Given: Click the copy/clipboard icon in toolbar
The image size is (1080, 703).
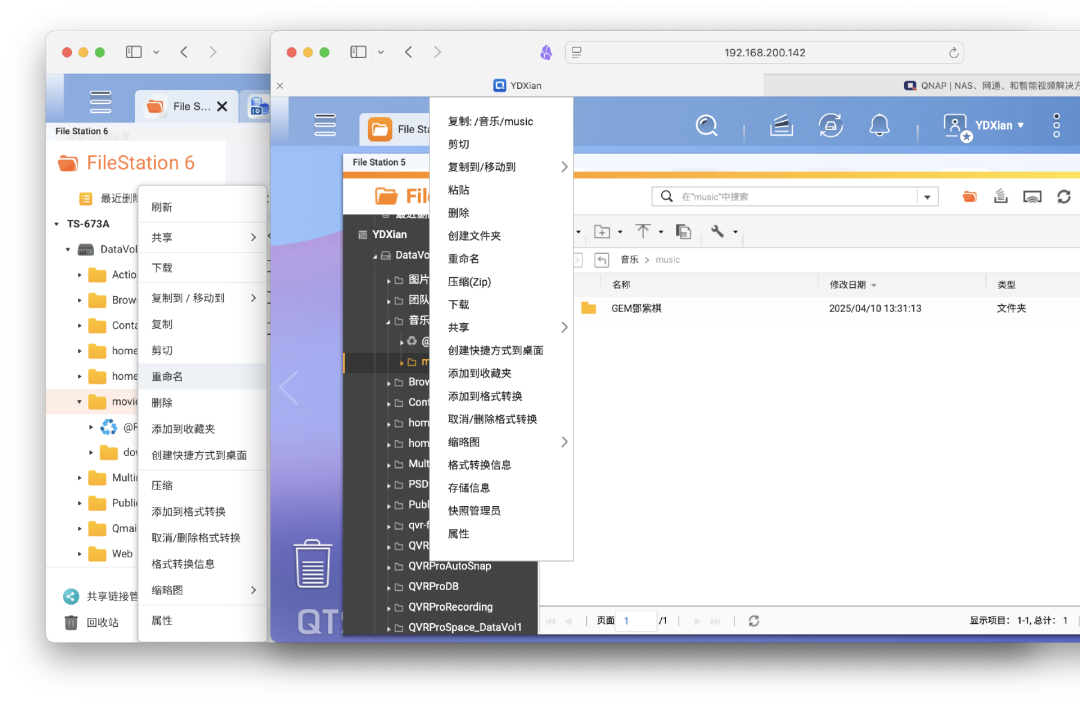Looking at the screenshot, I should pos(684,231).
